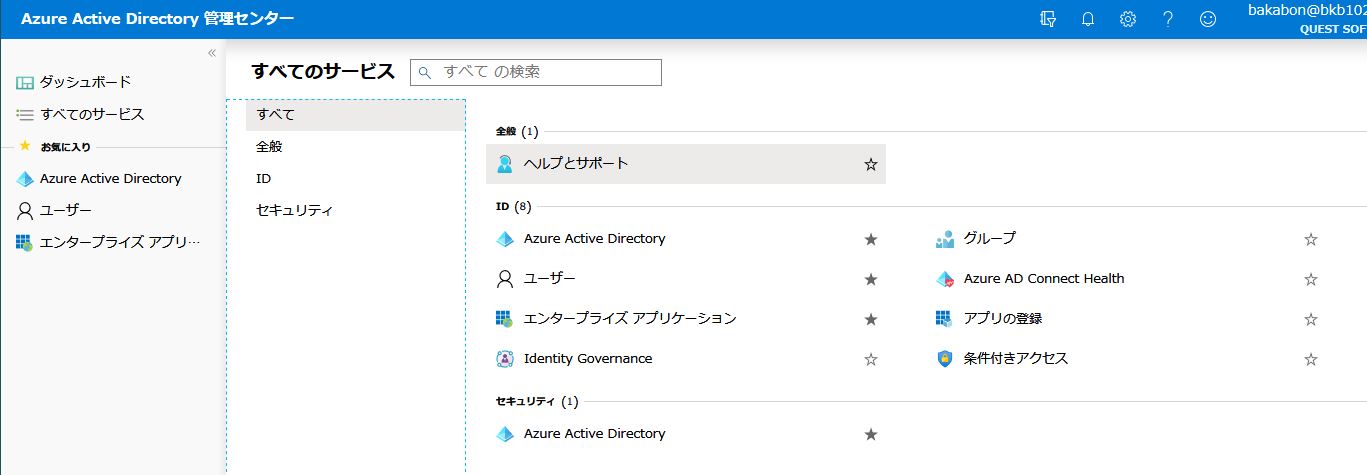This screenshot has width=1367, height=475.
Task: Toggle star for Azure Active Directory under セキュリティ
Action: point(871,434)
